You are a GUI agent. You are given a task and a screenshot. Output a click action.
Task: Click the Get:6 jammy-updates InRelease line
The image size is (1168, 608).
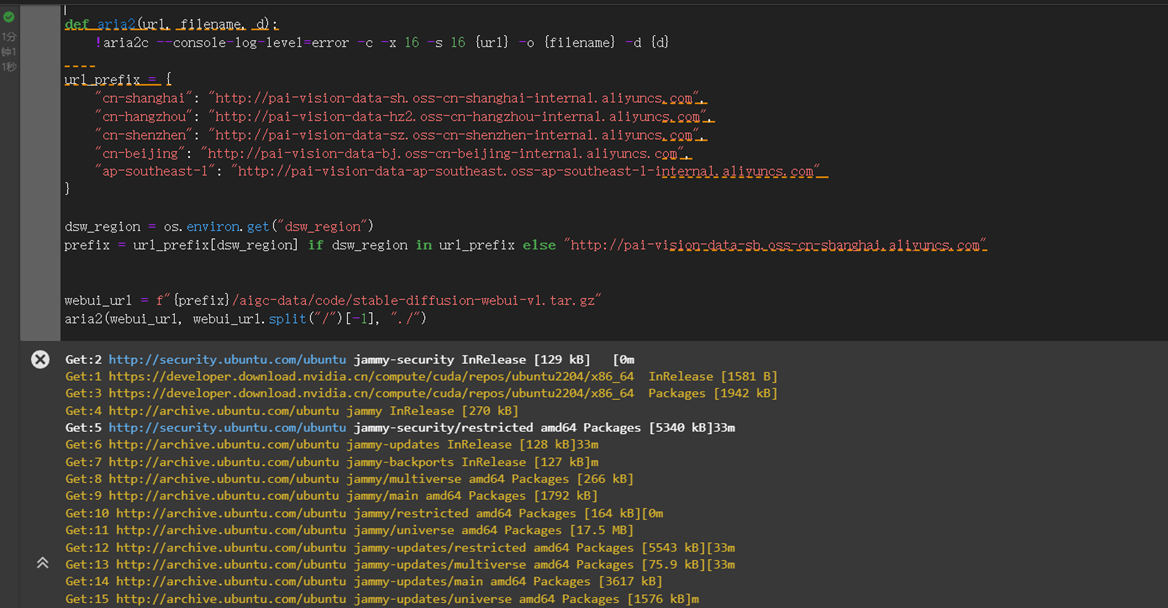pyautogui.click(x=331, y=445)
